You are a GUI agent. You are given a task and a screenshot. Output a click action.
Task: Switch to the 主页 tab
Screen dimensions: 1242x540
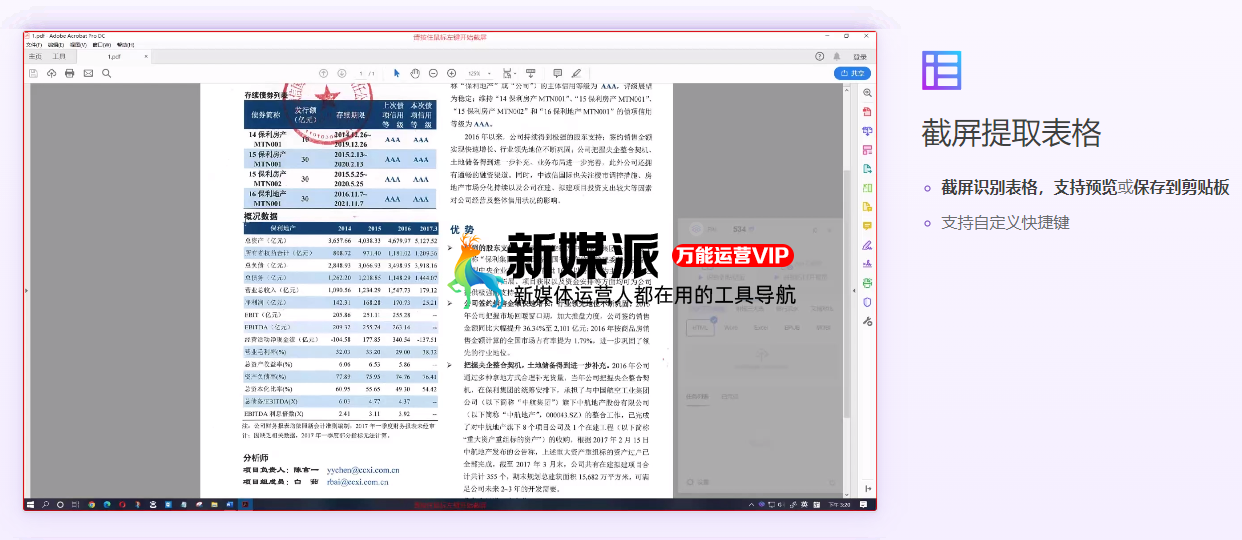coord(35,56)
